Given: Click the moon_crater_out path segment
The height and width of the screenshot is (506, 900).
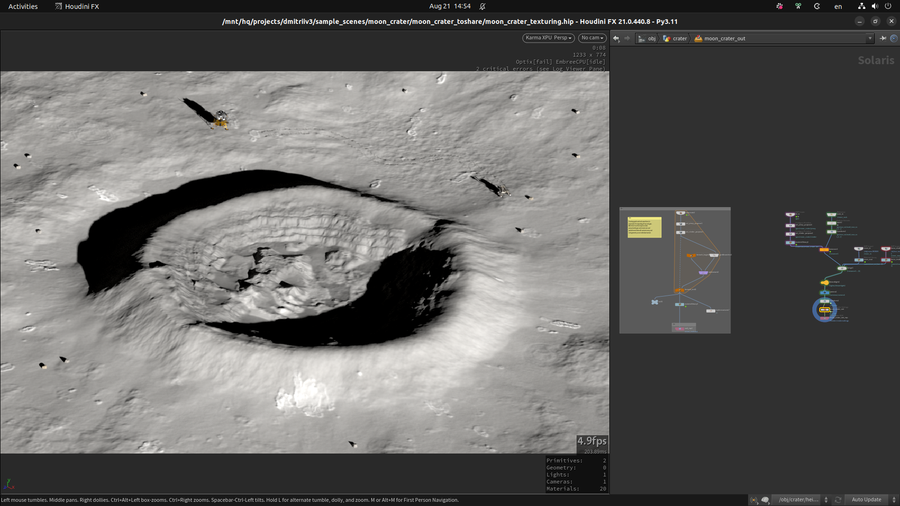Looking at the screenshot, I should click(x=720, y=38).
